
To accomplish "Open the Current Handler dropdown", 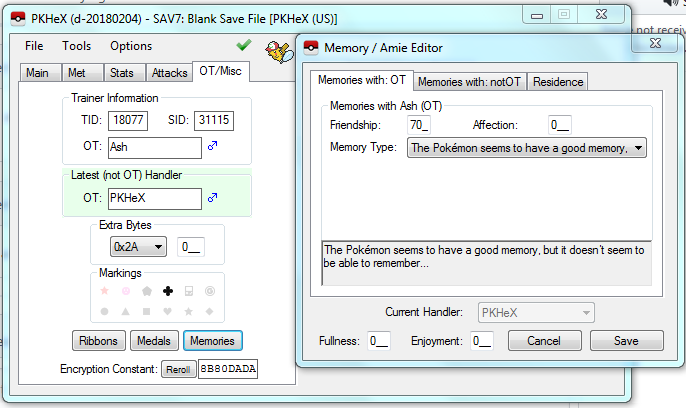I will [536, 313].
